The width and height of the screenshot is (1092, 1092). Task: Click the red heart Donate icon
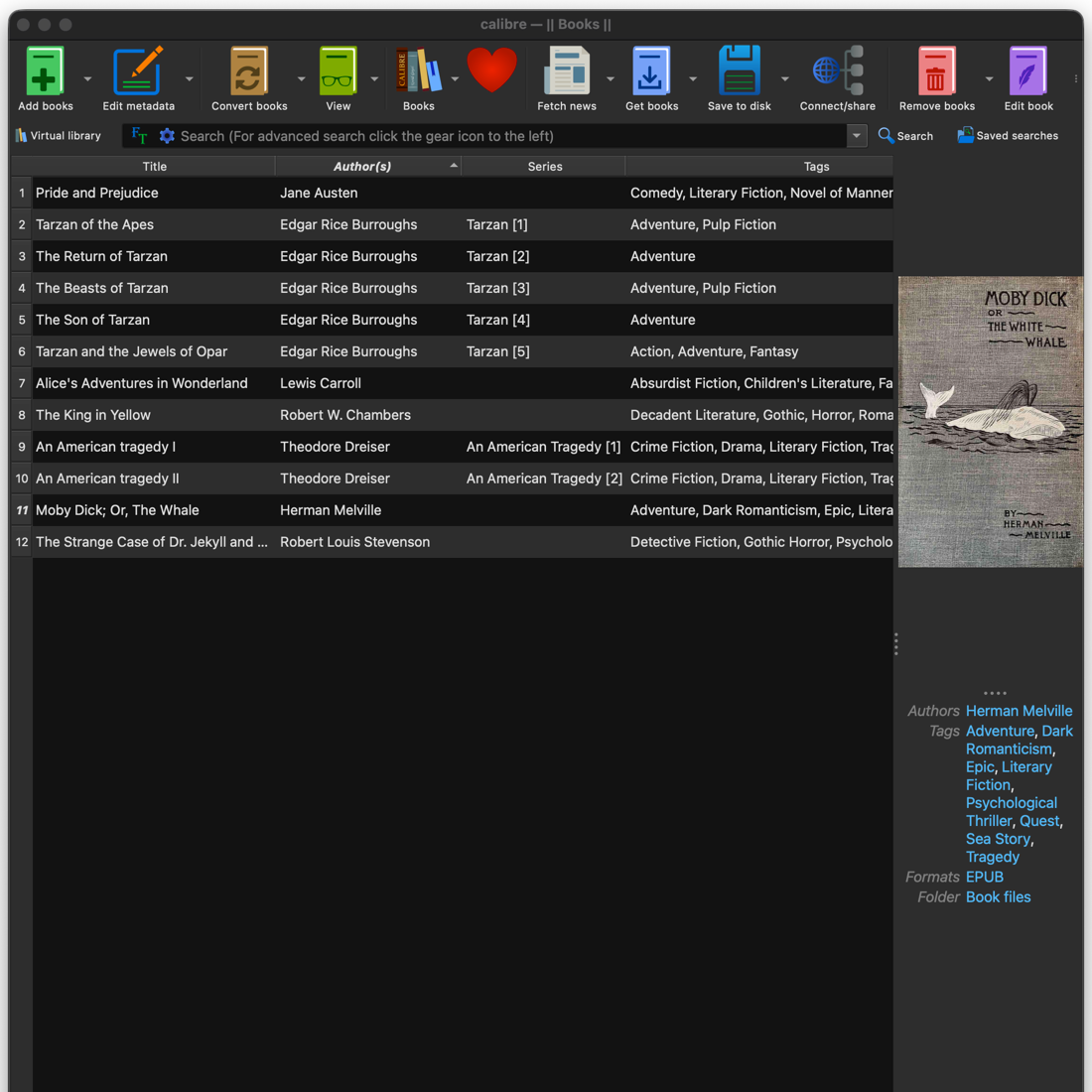coord(491,71)
